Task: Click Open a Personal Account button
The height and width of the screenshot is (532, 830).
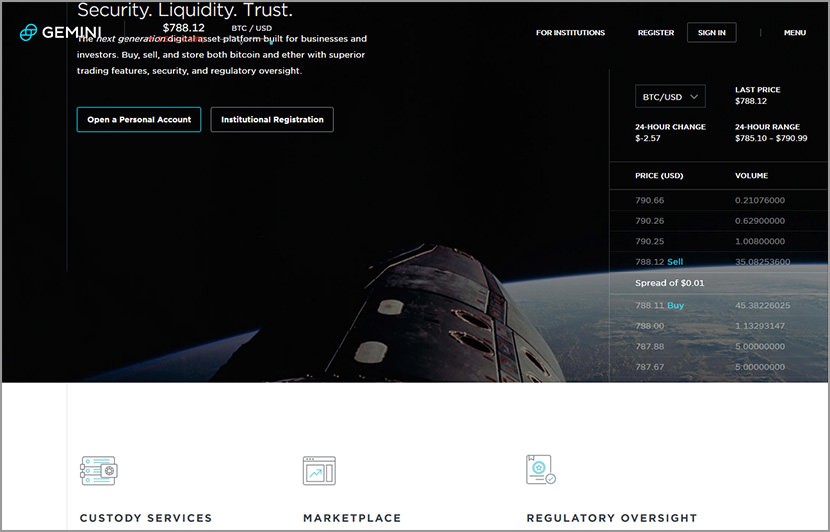Action: pos(139,120)
